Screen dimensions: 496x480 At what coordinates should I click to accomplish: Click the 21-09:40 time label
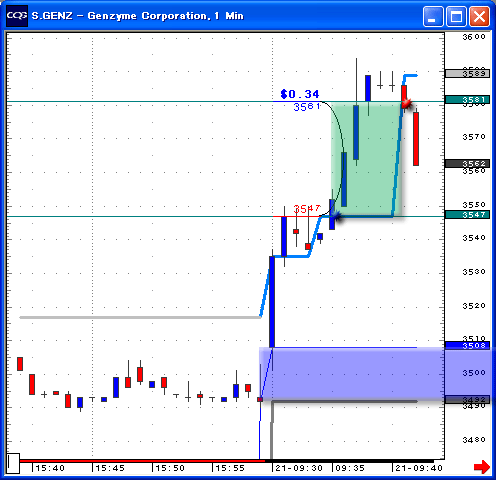pyautogui.click(x=419, y=468)
